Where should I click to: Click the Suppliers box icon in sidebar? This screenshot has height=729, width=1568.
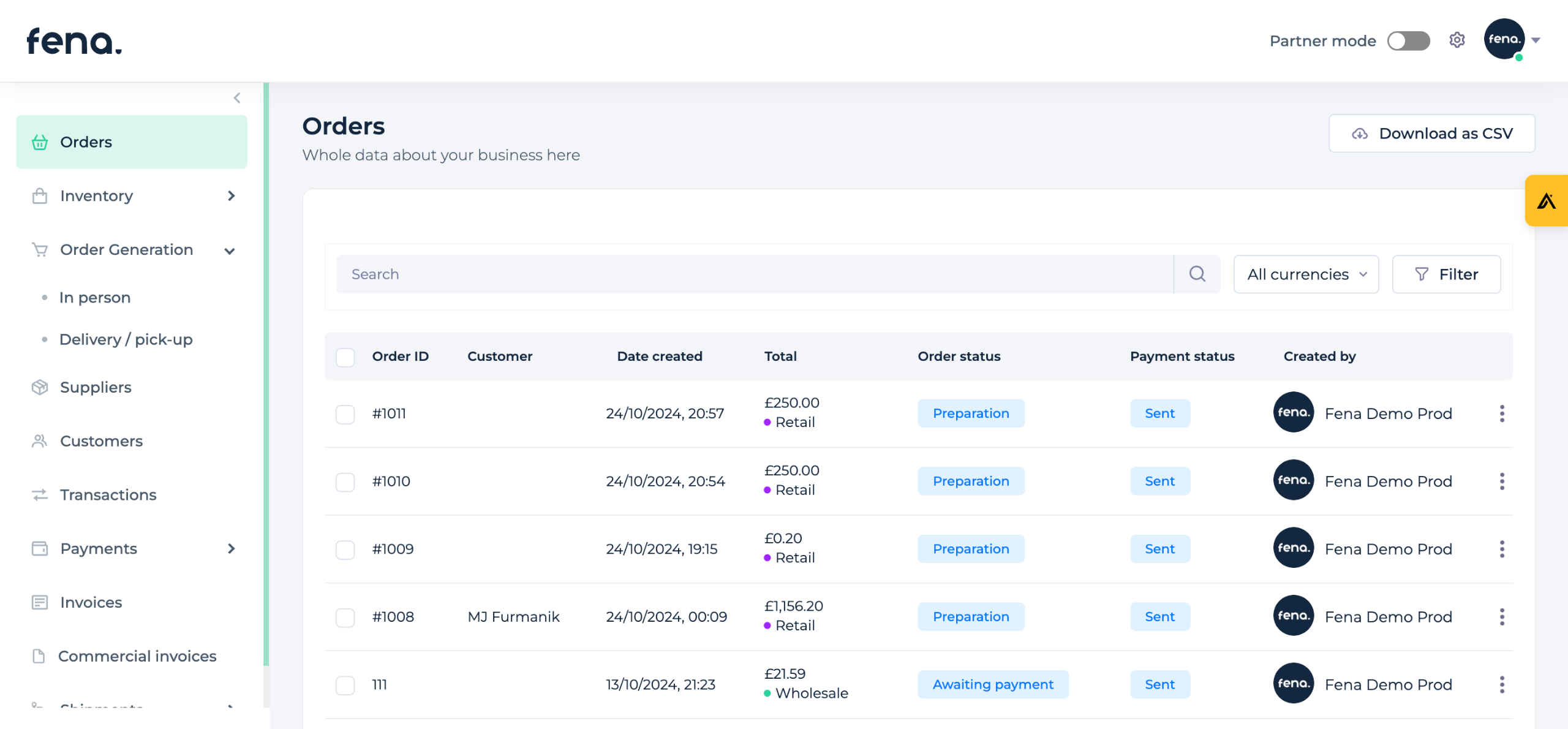(x=40, y=387)
